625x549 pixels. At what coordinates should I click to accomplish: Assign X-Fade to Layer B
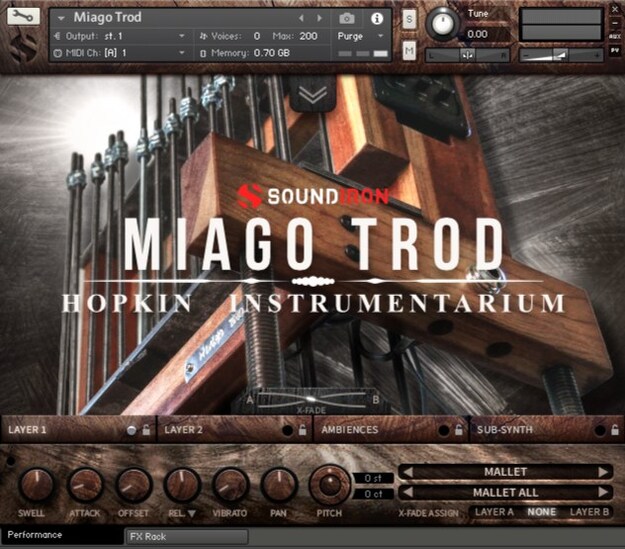[589, 512]
